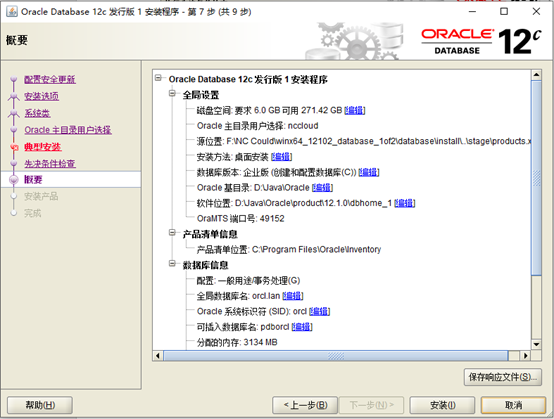Click the vertical scrollbar down arrow

536,344
